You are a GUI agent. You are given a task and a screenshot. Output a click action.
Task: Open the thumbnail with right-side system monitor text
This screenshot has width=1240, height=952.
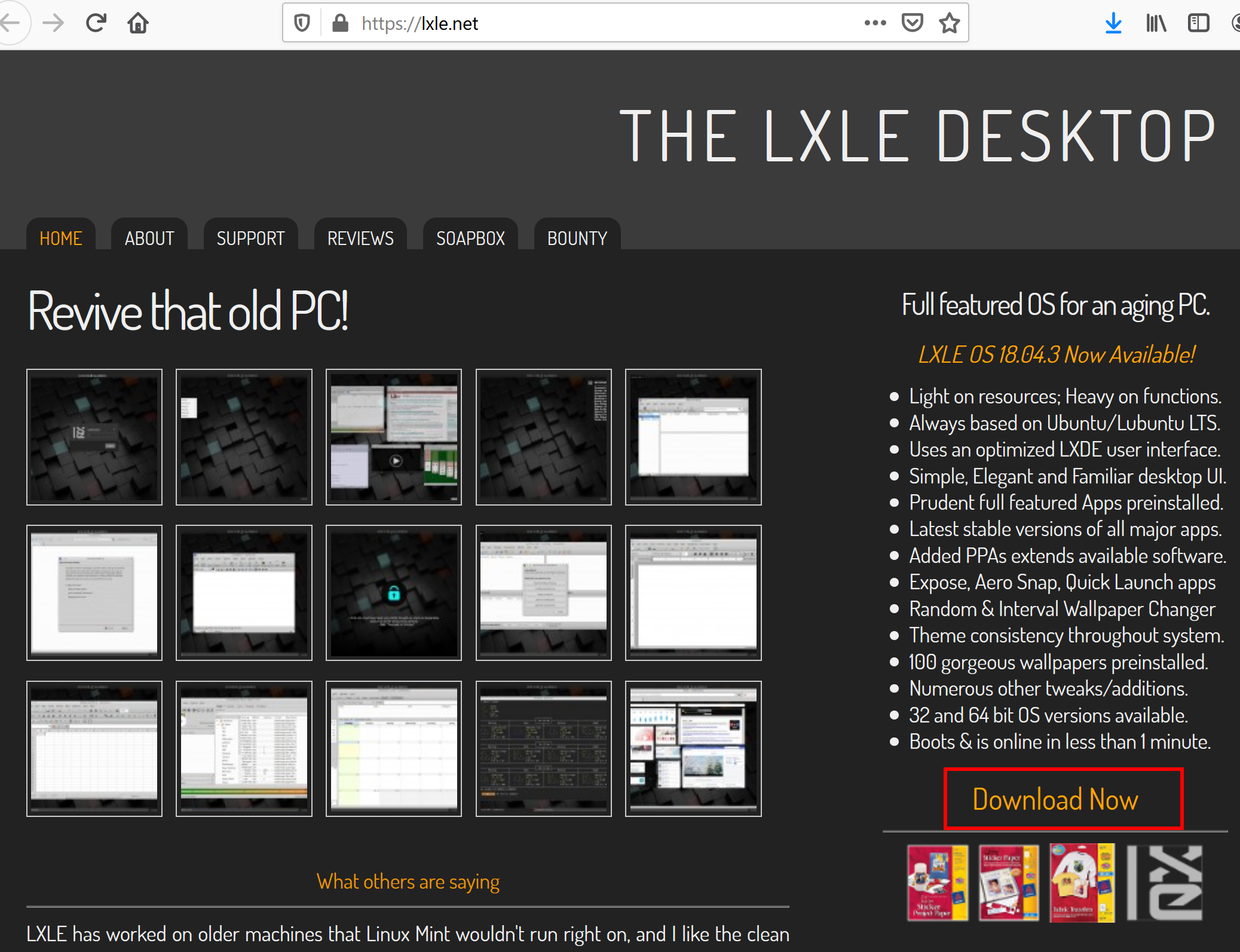pyautogui.click(x=544, y=437)
